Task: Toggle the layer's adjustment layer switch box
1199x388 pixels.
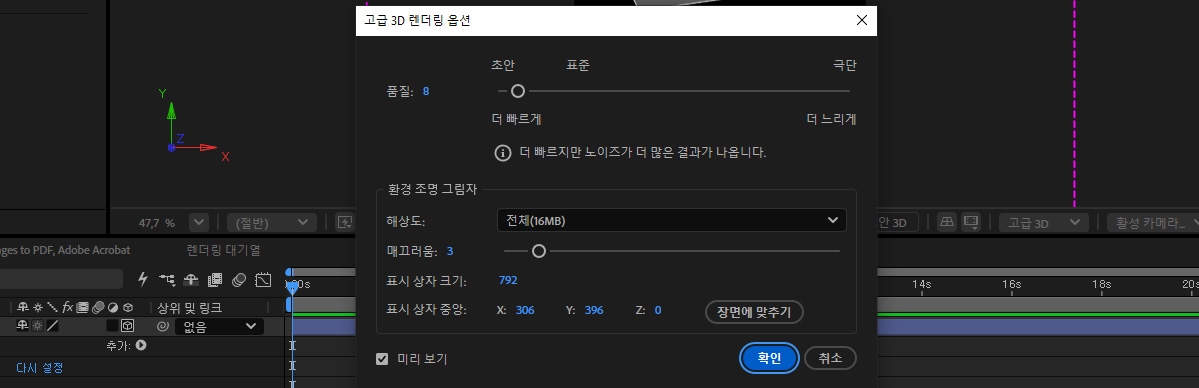Action: [112, 326]
